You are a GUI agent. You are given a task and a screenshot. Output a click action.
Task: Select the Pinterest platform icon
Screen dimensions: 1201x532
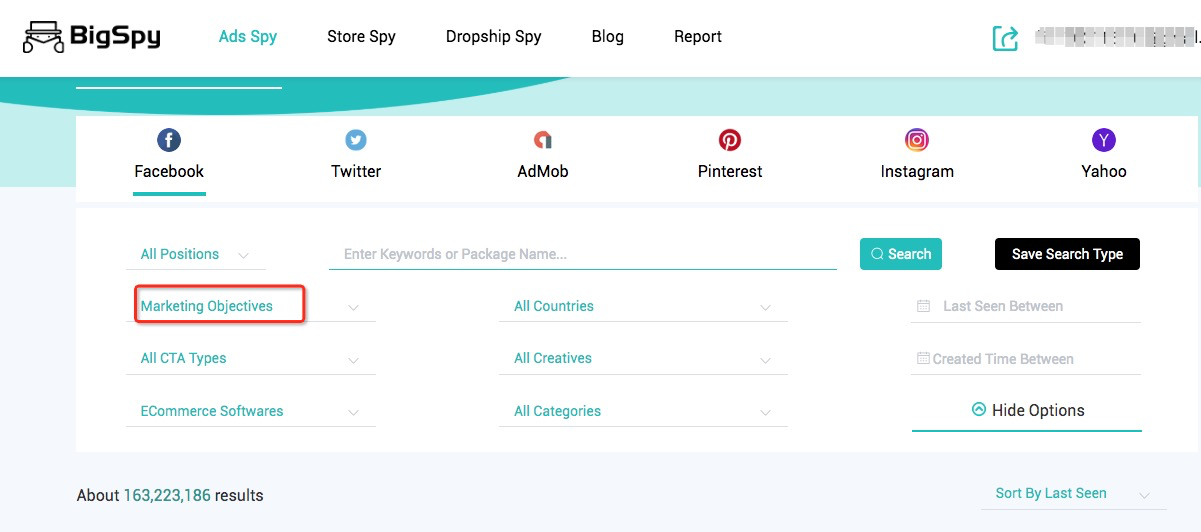coord(730,140)
